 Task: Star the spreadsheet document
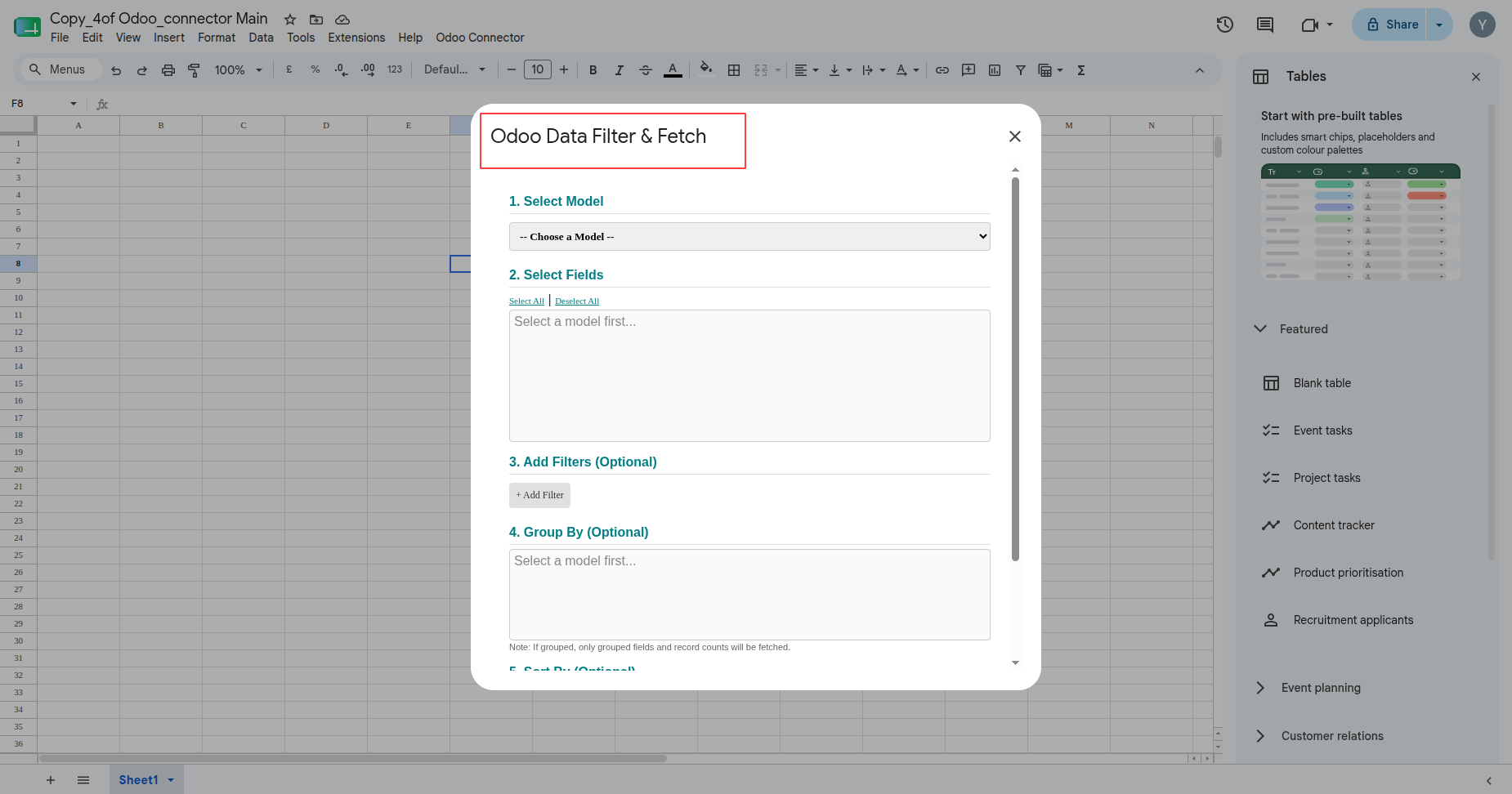click(x=290, y=20)
